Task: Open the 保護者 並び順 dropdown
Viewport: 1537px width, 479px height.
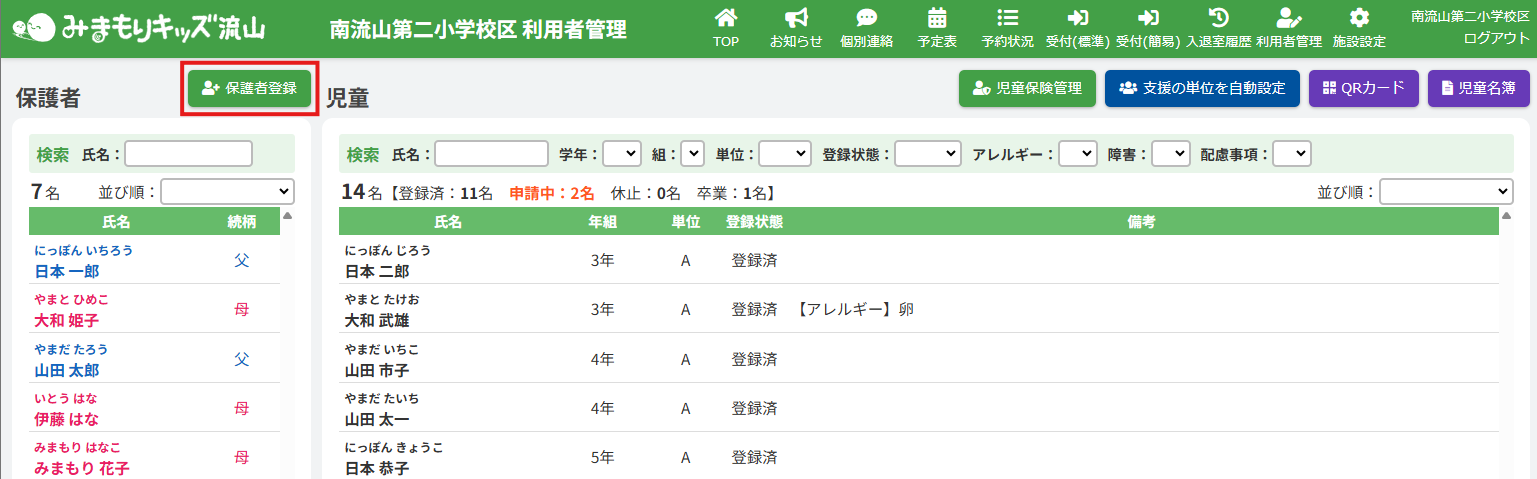Action: click(227, 192)
